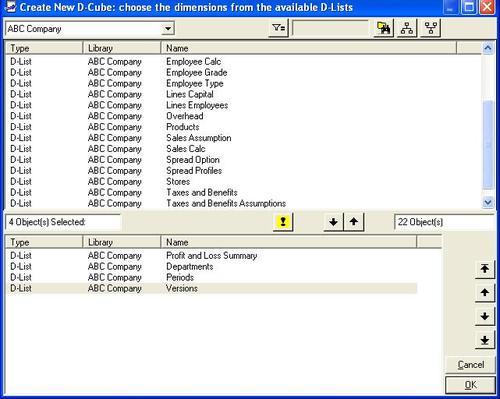Select Stores D-List row
Image resolution: width=500 pixels, height=399 pixels.
tap(243, 182)
